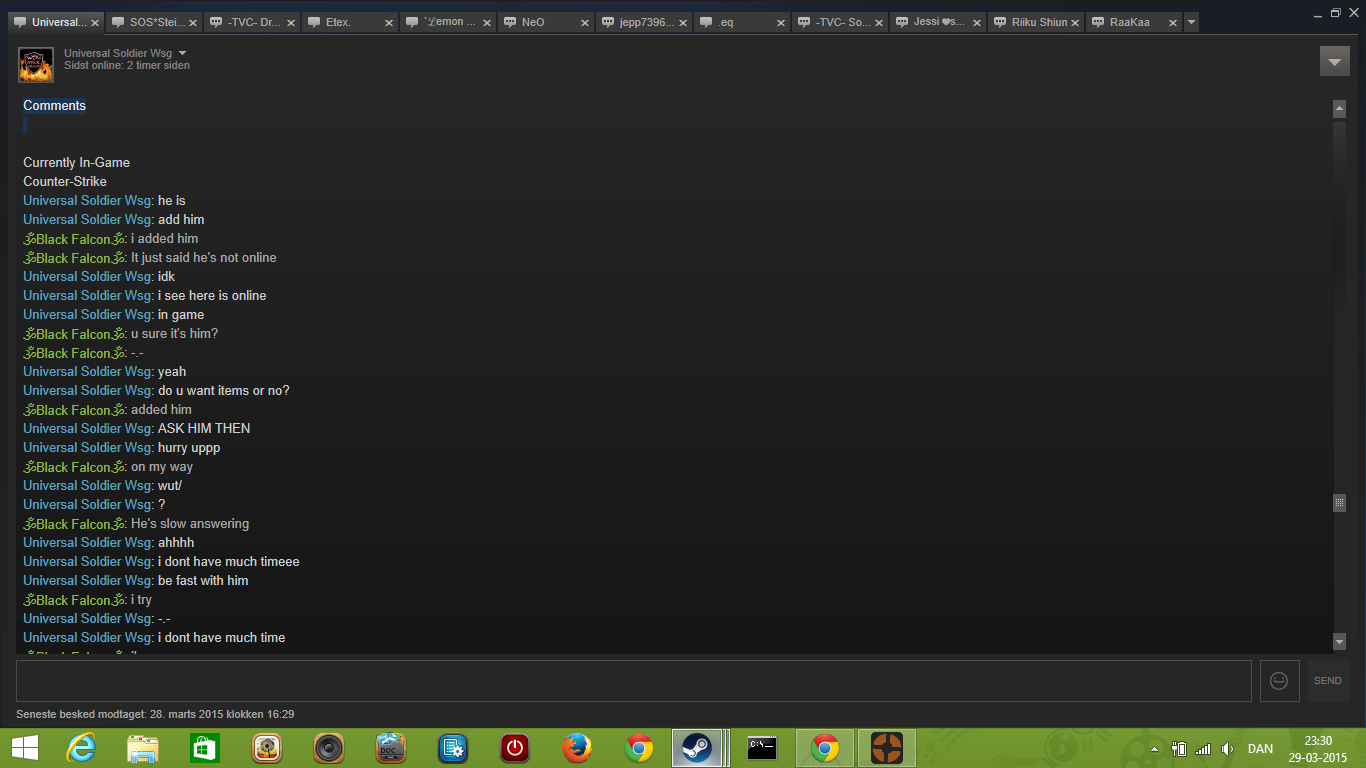Switch to the Command Prompt taskbar window
The width and height of the screenshot is (1366, 768).
(762, 748)
